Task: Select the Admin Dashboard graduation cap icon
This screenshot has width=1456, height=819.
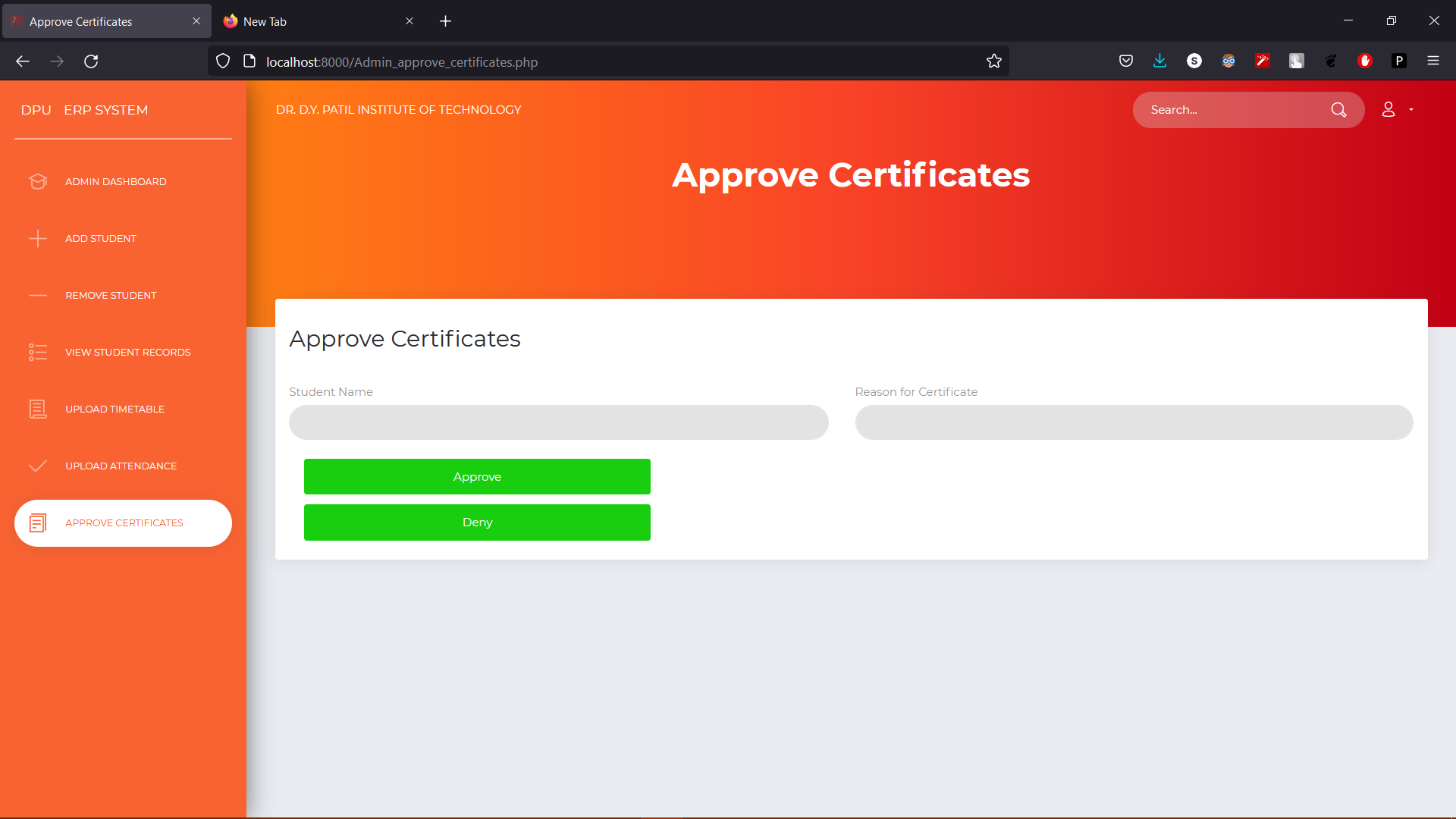Action: 38,181
